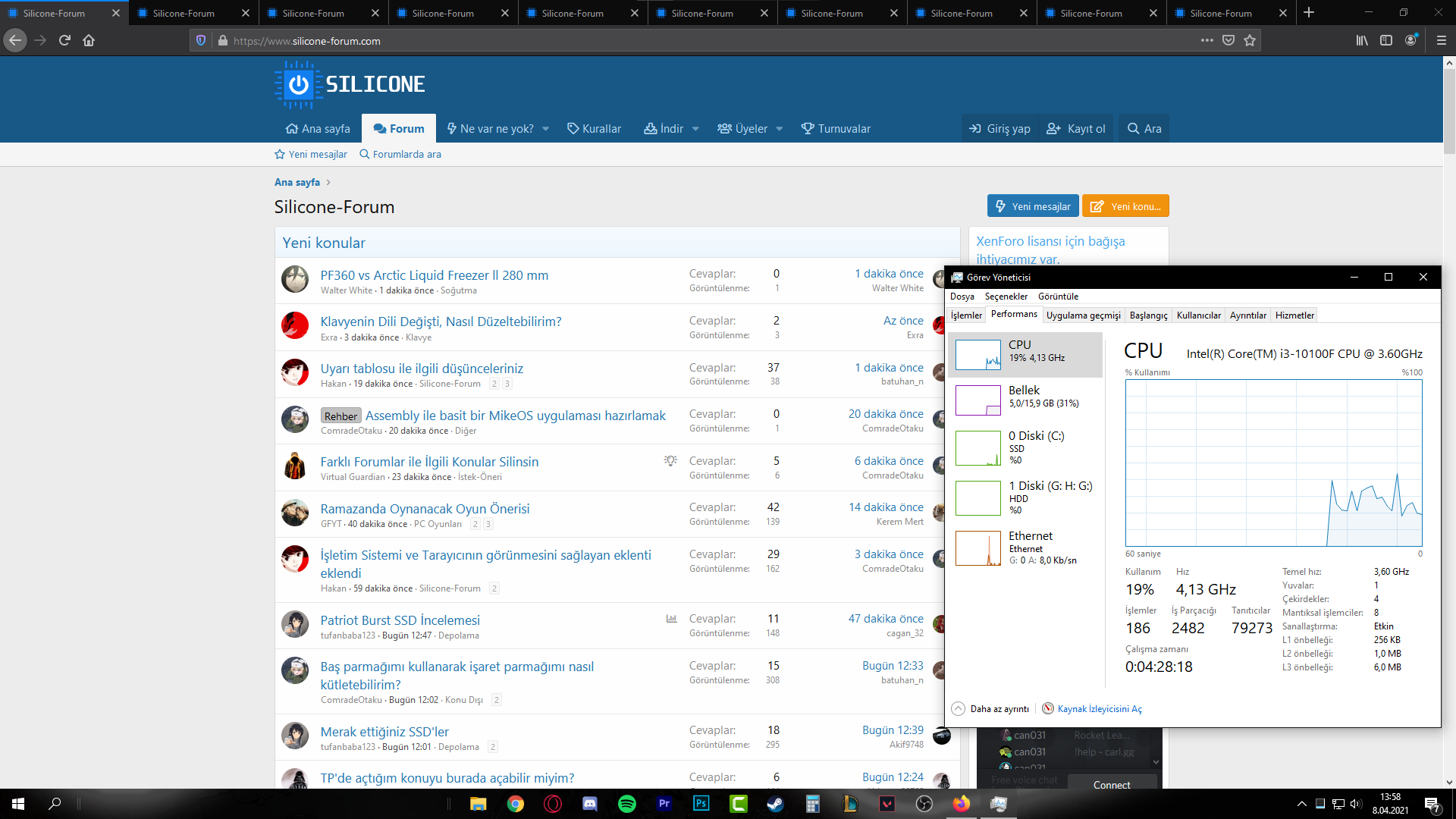Screen dimensions: 1456x819
Task: Open Google Chrome from the taskbar
Action: click(x=516, y=804)
